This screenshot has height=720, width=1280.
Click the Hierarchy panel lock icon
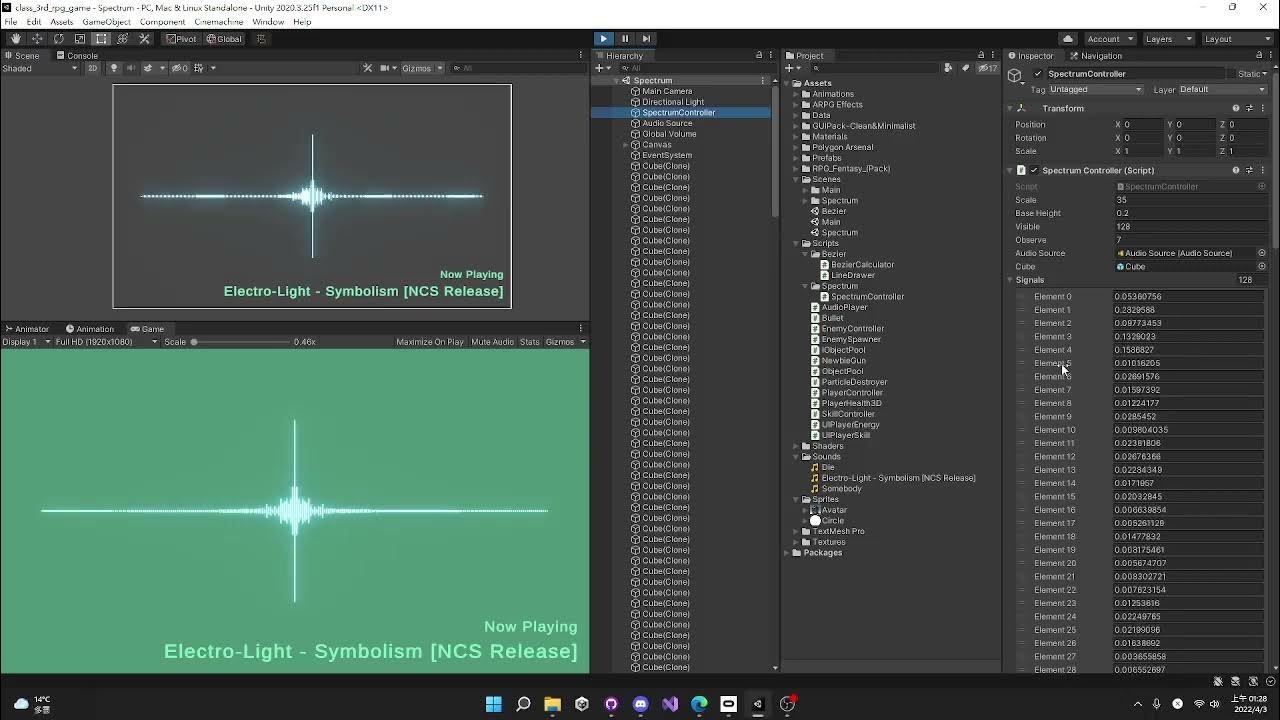[x=759, y=55]
